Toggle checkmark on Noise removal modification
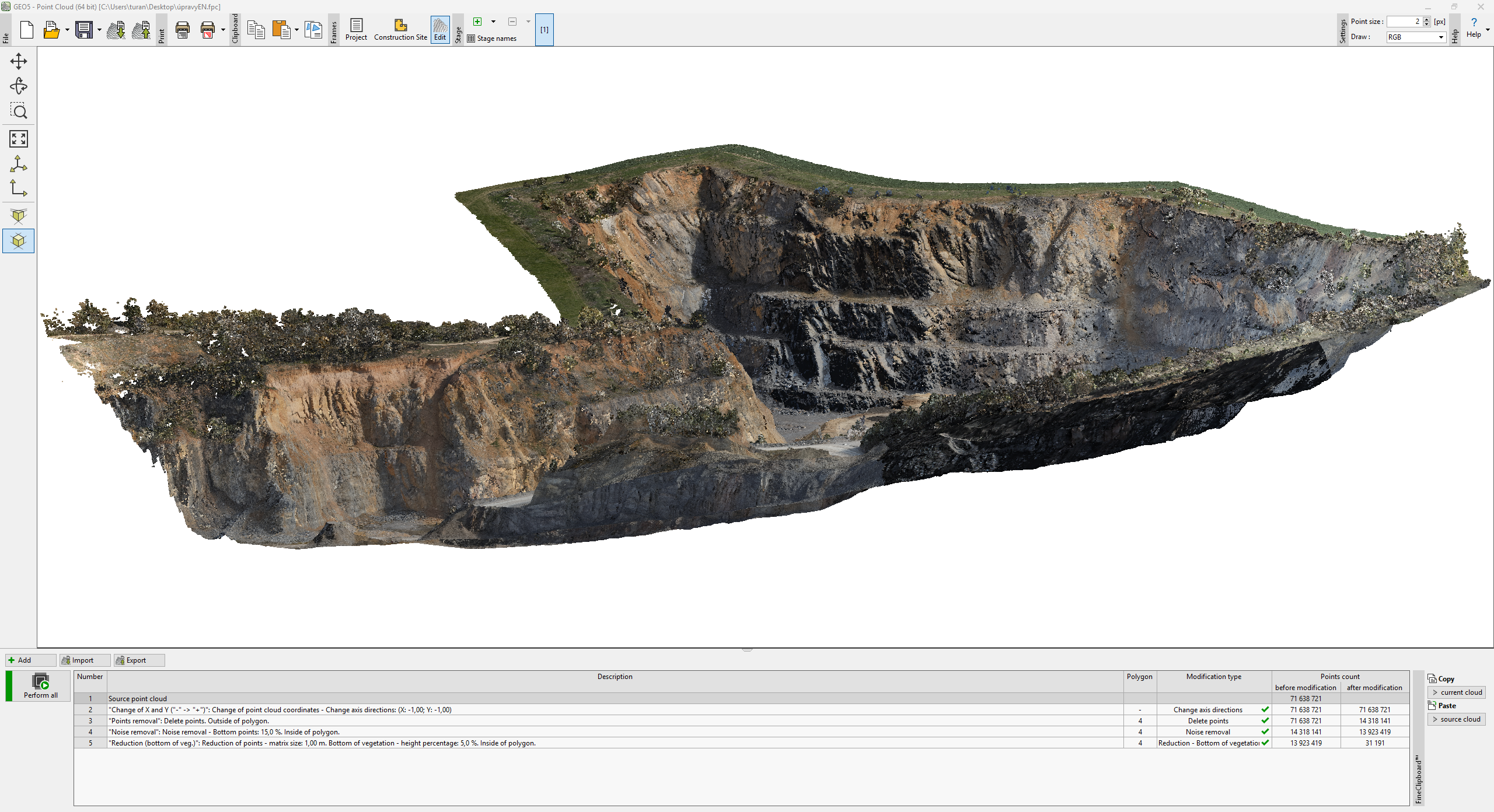This screenshot has height=812, width=1494. click(1265, 731)
